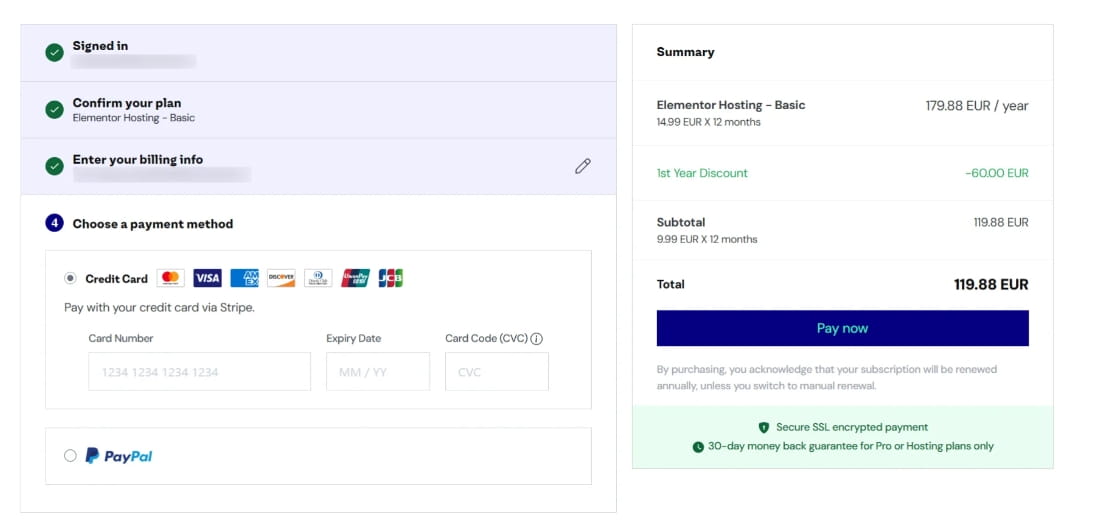Click the Mastercard logo icon
Image resolution: width=1105 pixels, height=530 pixels.
pyautogui.click(x=170, y=278)
